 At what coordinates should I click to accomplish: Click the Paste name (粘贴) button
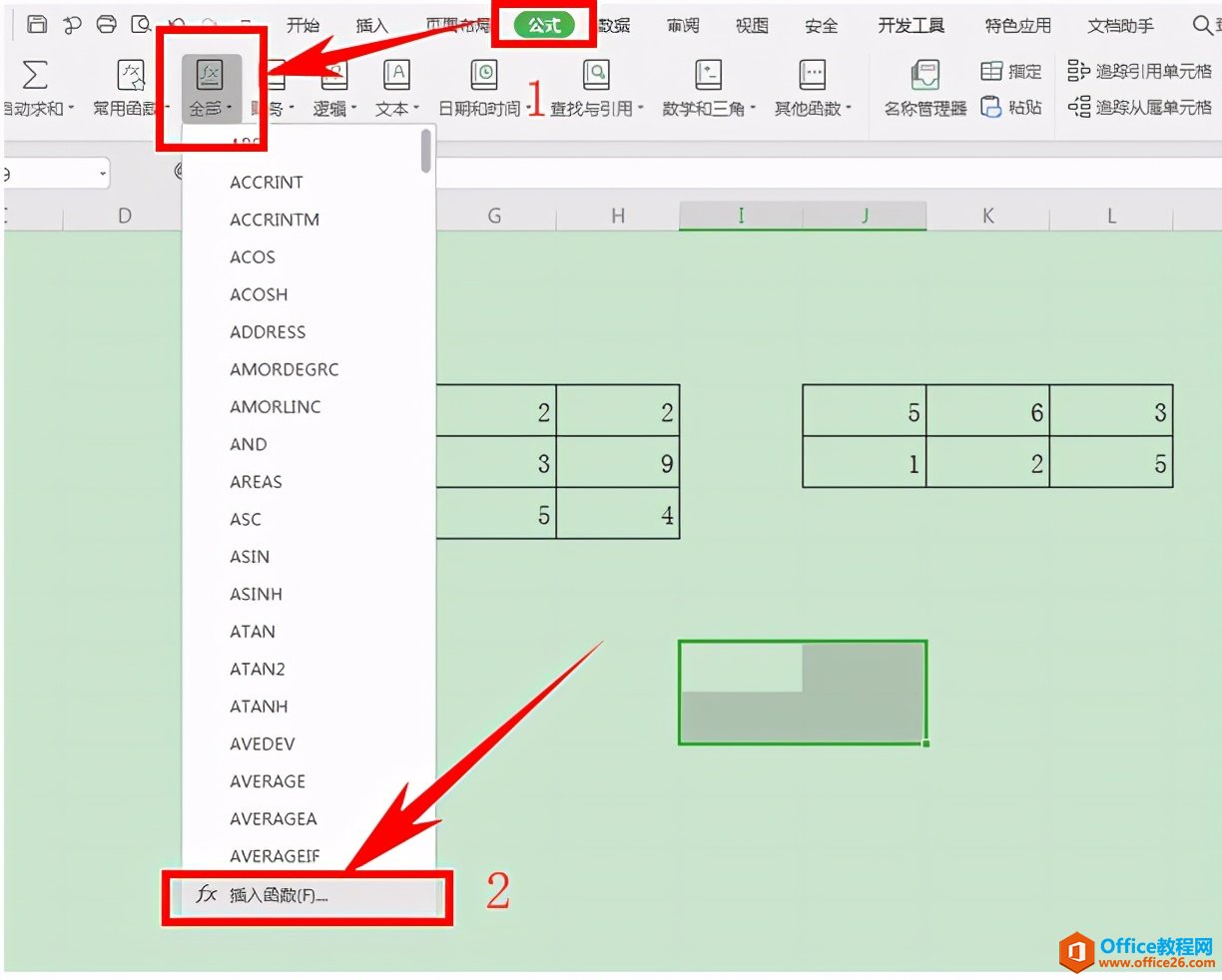1011,107
